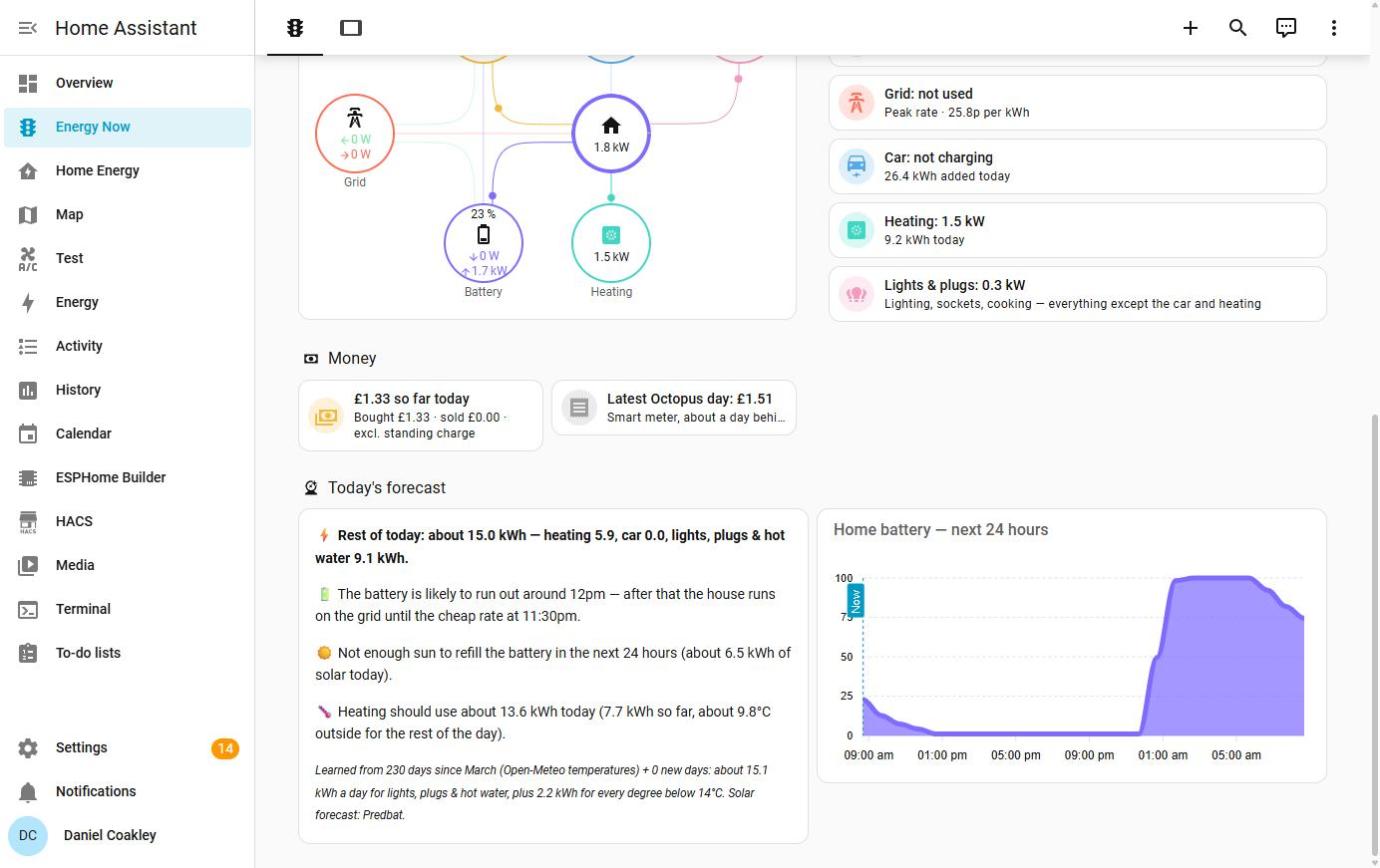
Task: Open the 'Lights & plugs: 0.3 kW' card
Action: click(1078, 294)
